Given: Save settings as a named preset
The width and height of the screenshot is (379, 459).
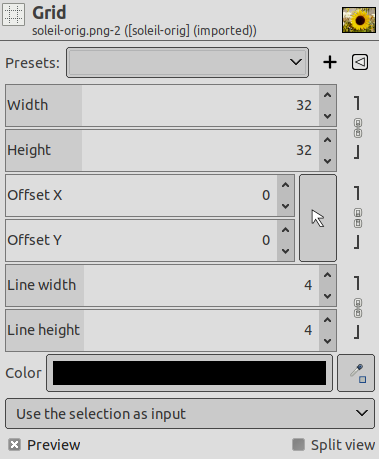Looking at the screenshot, I should tap(330, 62).
